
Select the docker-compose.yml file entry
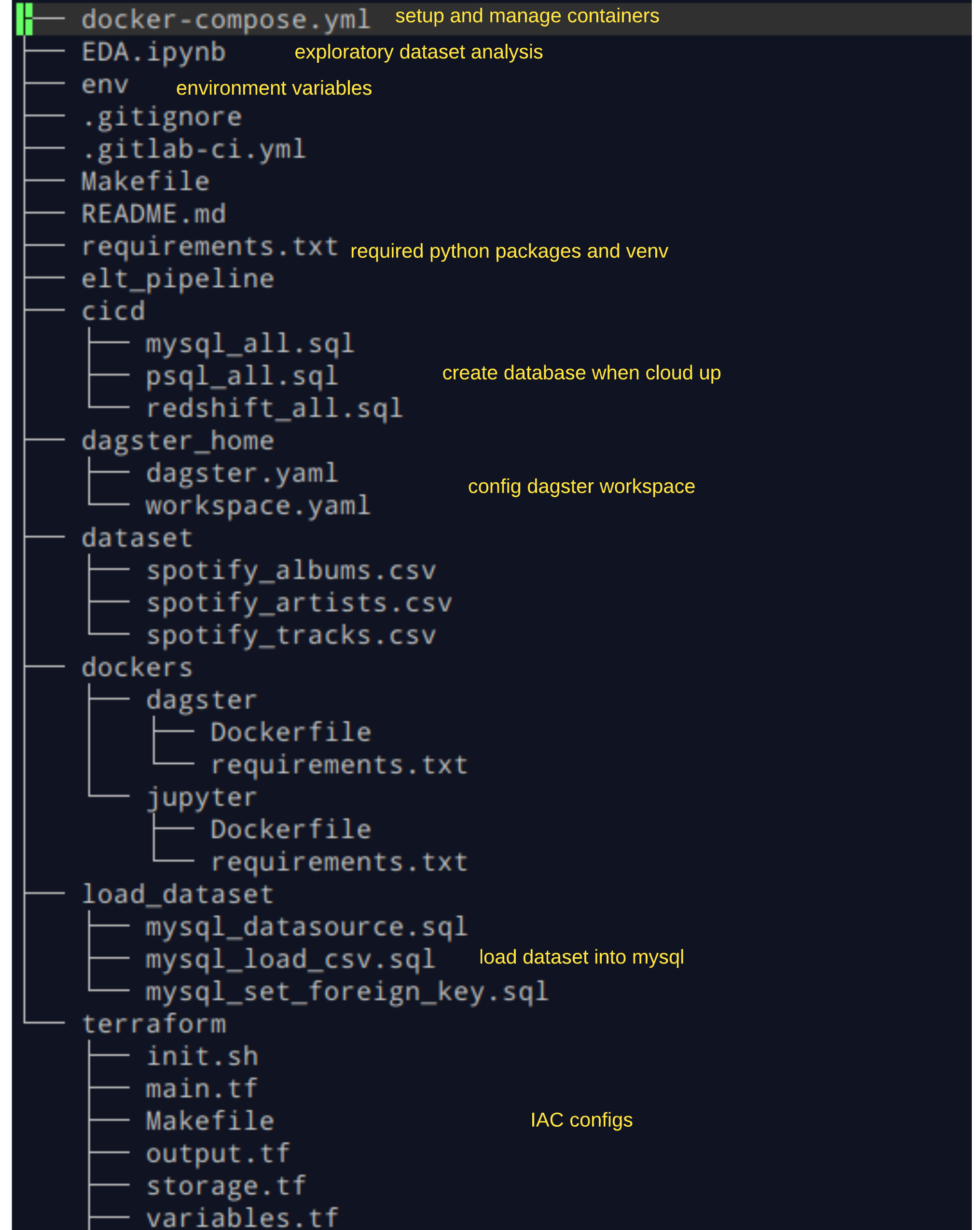[226, 20]
